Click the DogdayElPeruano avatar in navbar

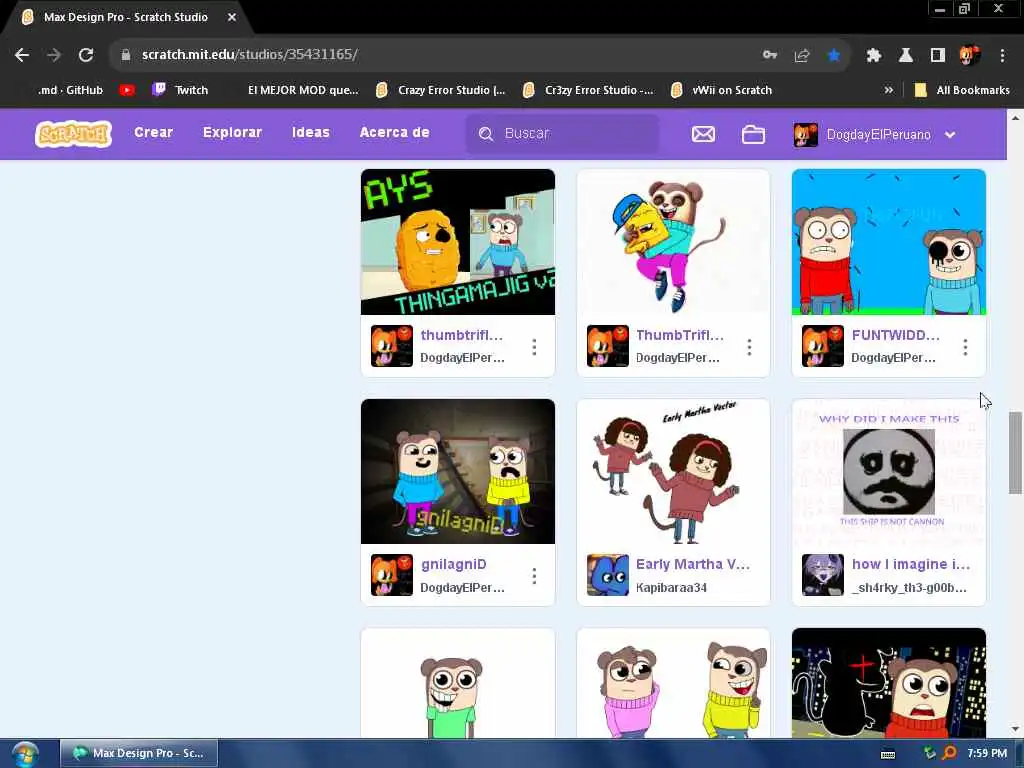pos(805,135)
